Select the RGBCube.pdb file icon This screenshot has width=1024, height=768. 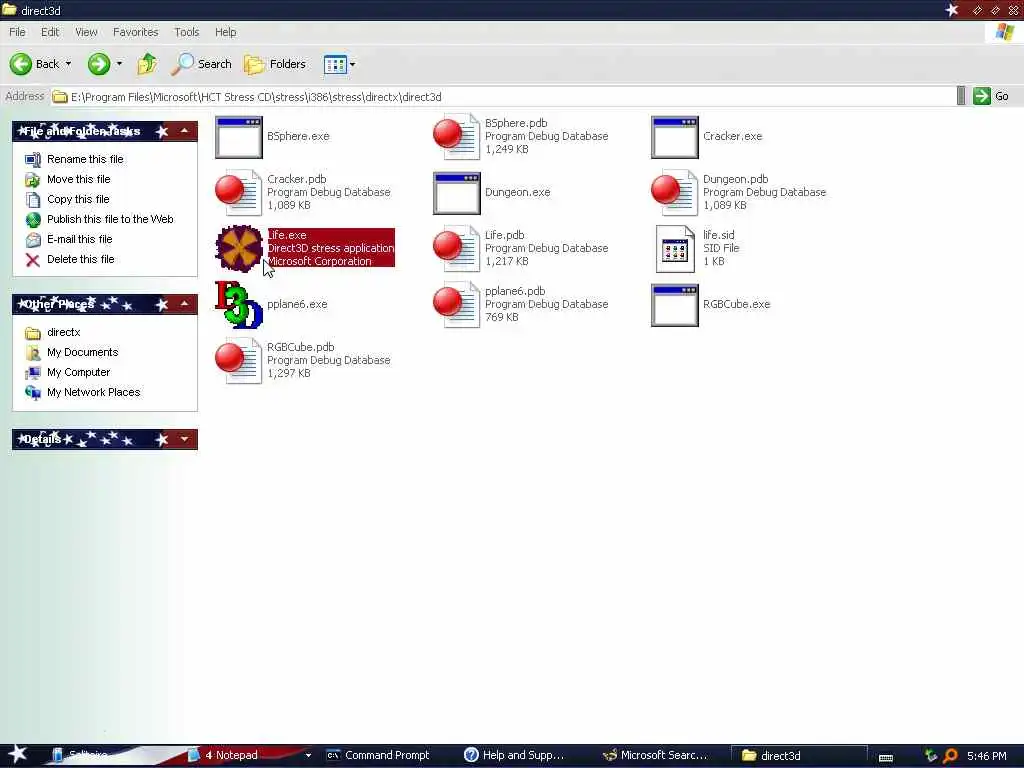click(238, 360)
